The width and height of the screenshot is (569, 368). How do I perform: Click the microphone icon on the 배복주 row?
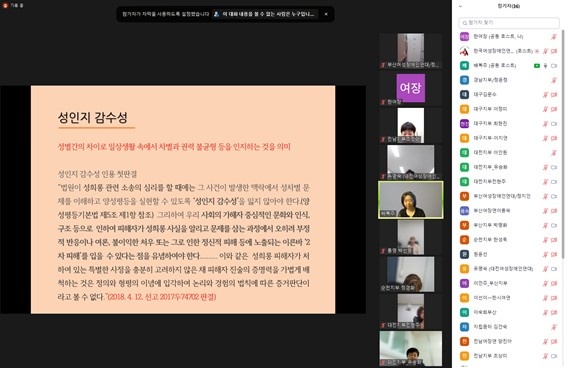click(x=545, y=66)
